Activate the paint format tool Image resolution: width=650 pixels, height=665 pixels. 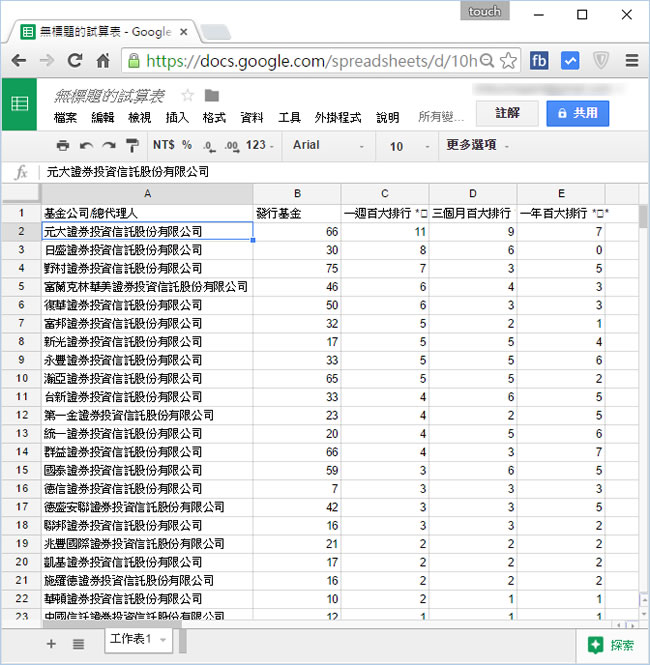132,145
